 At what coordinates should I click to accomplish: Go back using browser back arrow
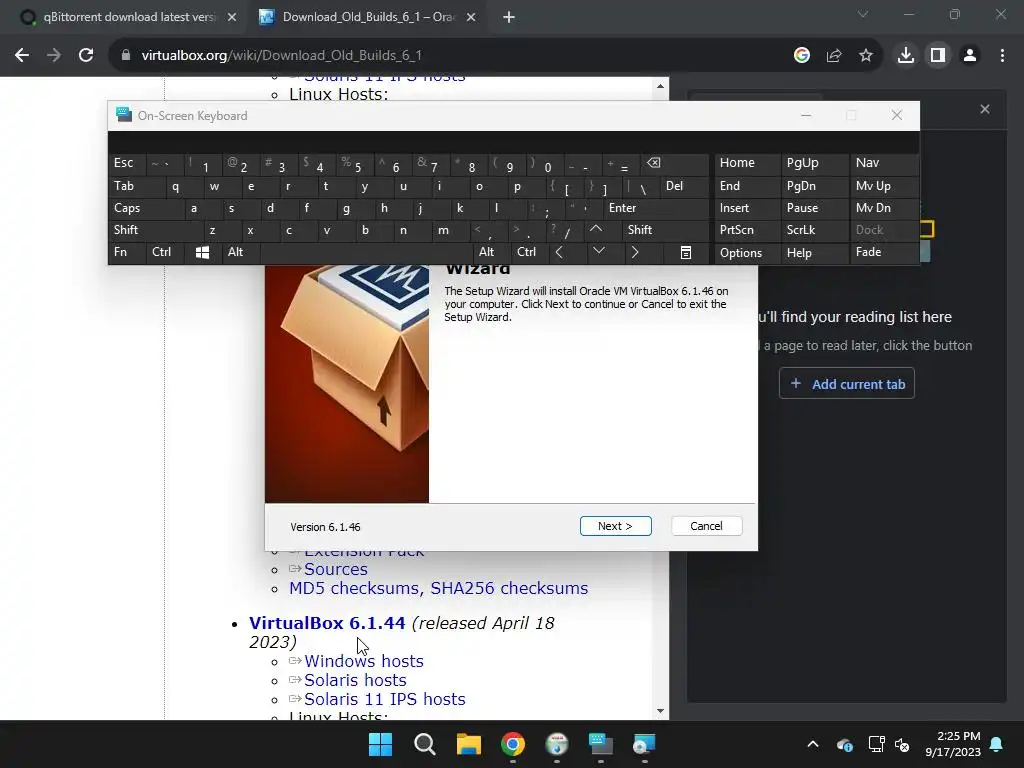[x=22, y=56]
